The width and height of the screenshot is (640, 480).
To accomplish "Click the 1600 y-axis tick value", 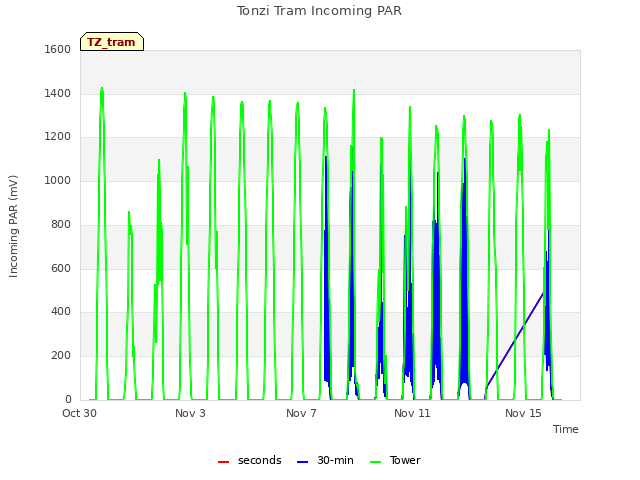I will [x=58, y=49].
